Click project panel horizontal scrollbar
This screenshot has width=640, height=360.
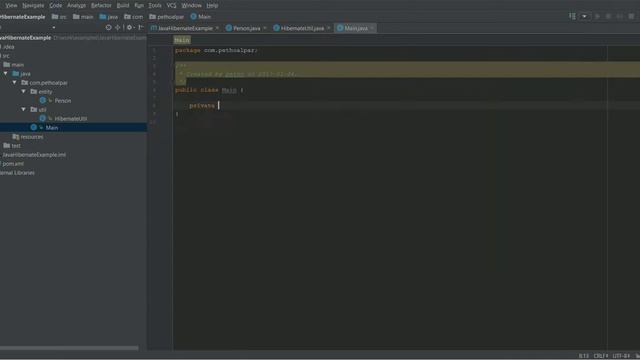click(x=69, y=348)
